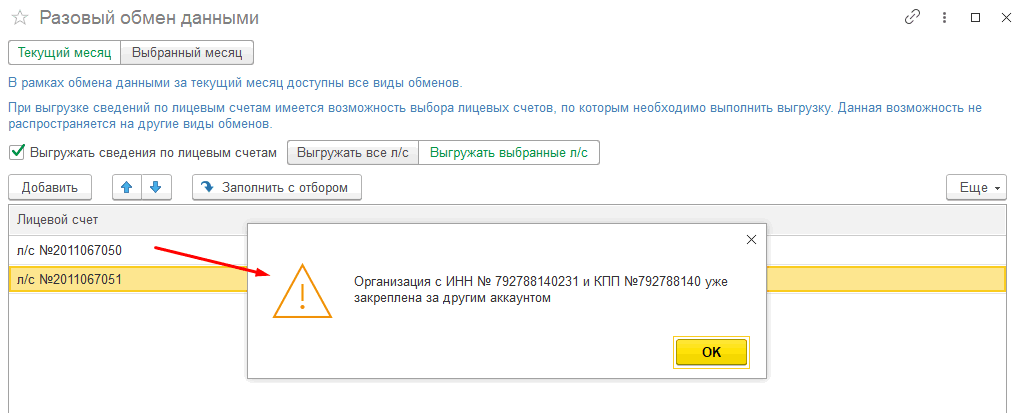Close the Разовый обмен данными form

click(1005, 18)
